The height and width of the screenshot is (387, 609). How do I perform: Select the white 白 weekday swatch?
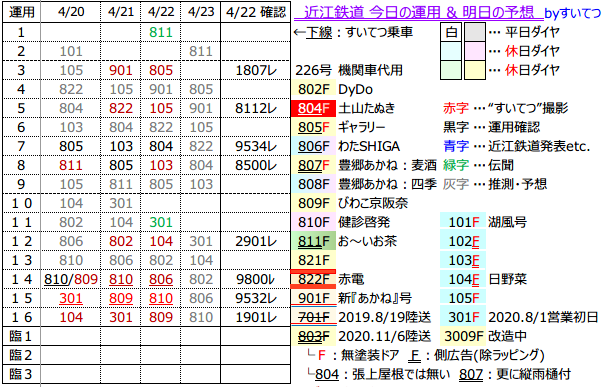click(x=451, y=32)
